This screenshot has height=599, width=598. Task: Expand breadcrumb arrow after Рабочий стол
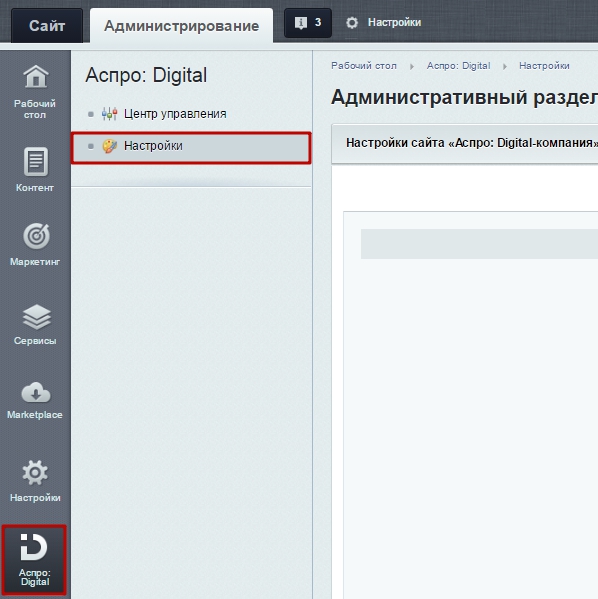pos(412,66)
